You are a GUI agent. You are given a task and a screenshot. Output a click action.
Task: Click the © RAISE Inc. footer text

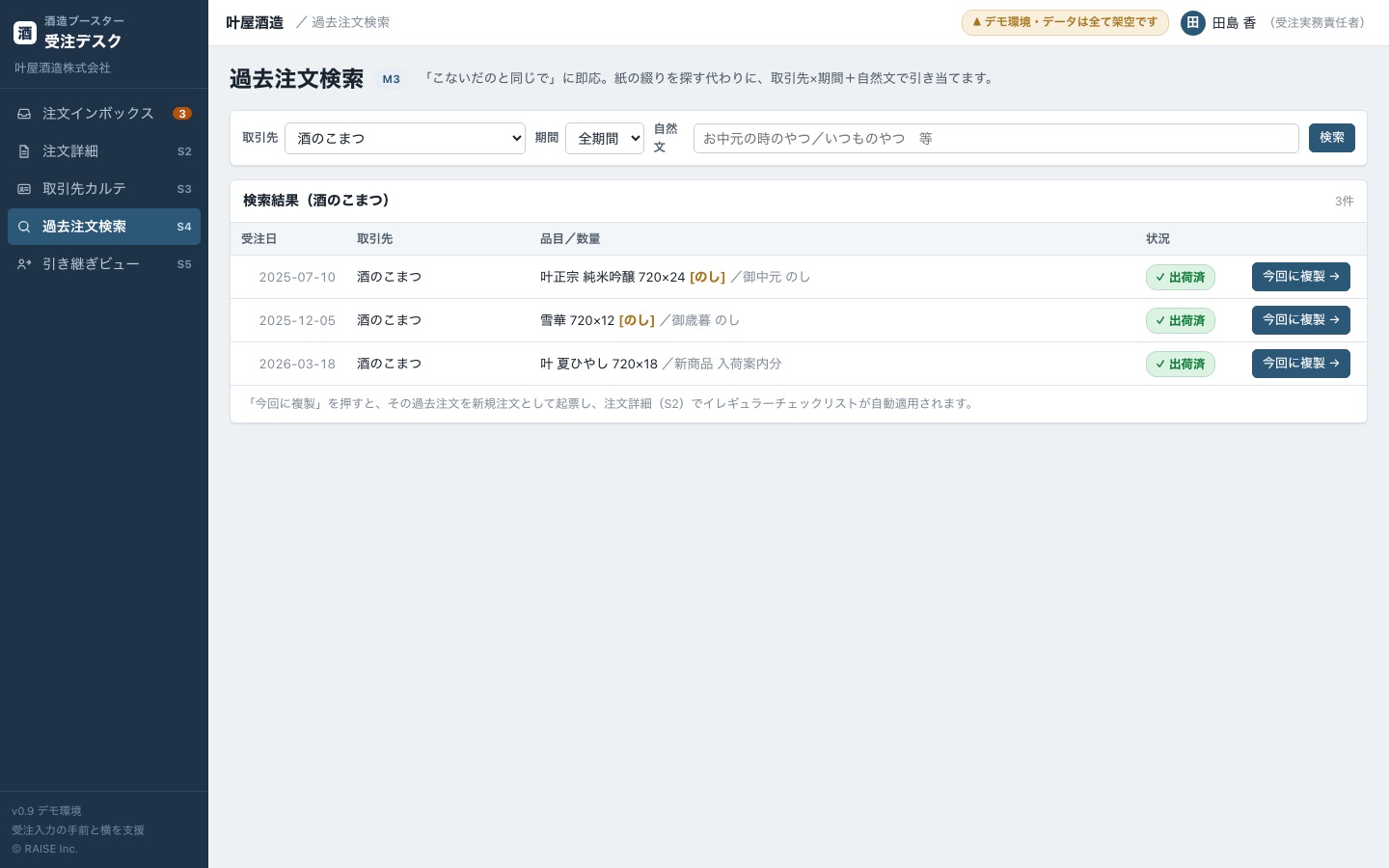click(44, 849)
